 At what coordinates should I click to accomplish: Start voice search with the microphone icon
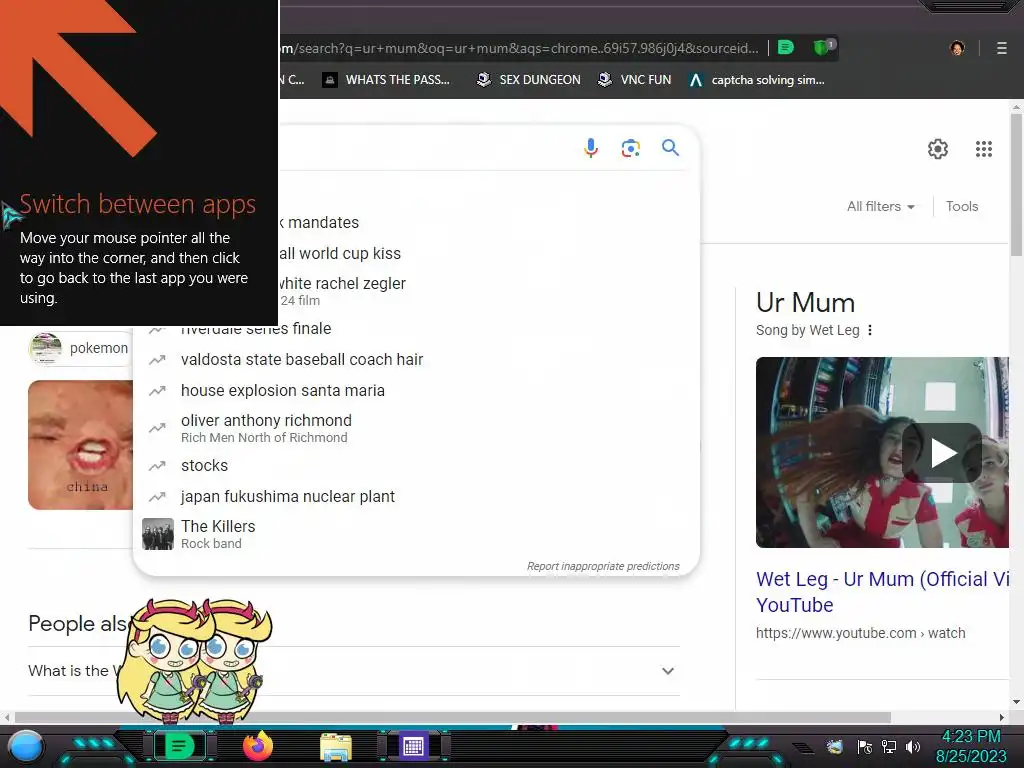(x=590, y=148)
